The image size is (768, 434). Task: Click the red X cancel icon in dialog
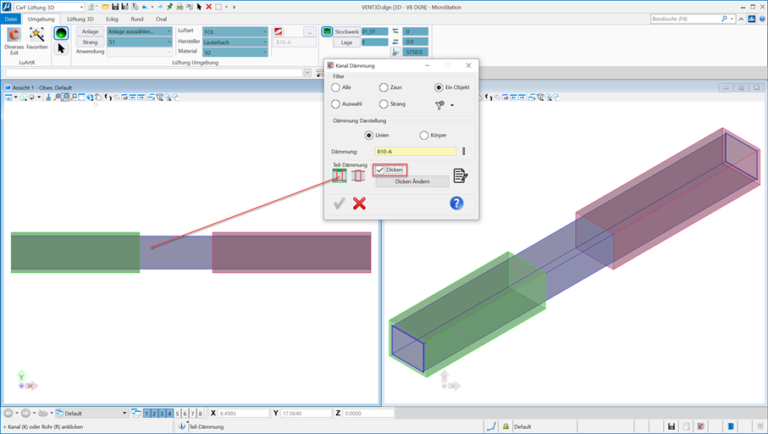click(359, 203)
